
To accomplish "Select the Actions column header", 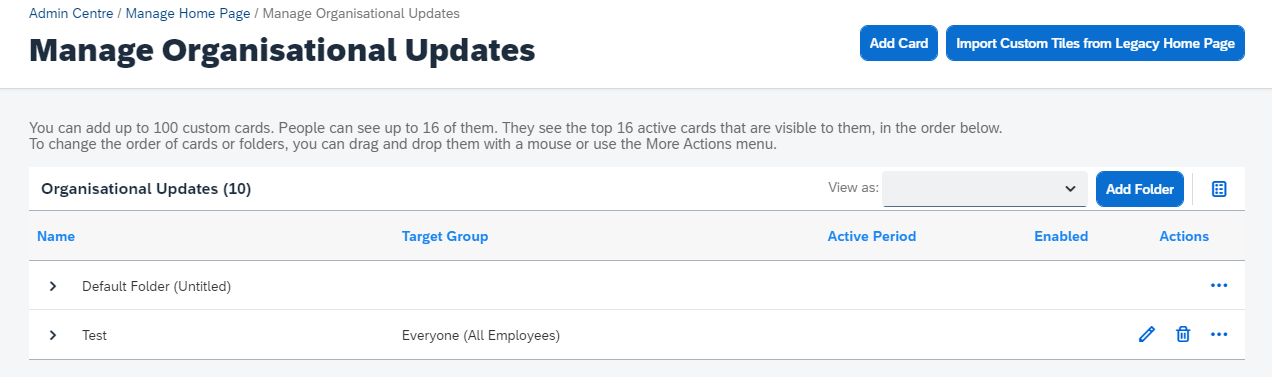I will (x=1184, y=237).
